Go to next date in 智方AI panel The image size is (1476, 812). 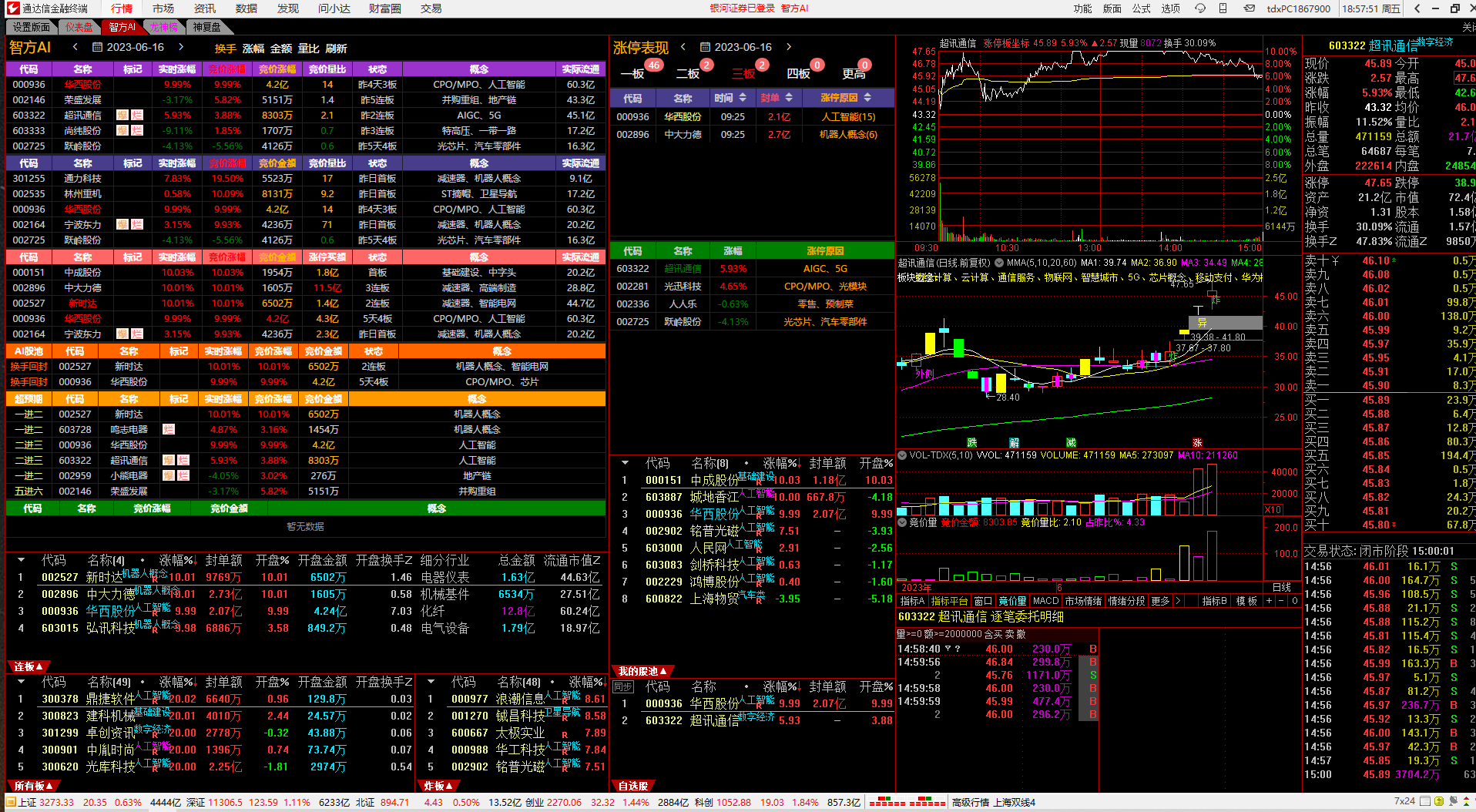pyautogui.click(x=181, y=47)
